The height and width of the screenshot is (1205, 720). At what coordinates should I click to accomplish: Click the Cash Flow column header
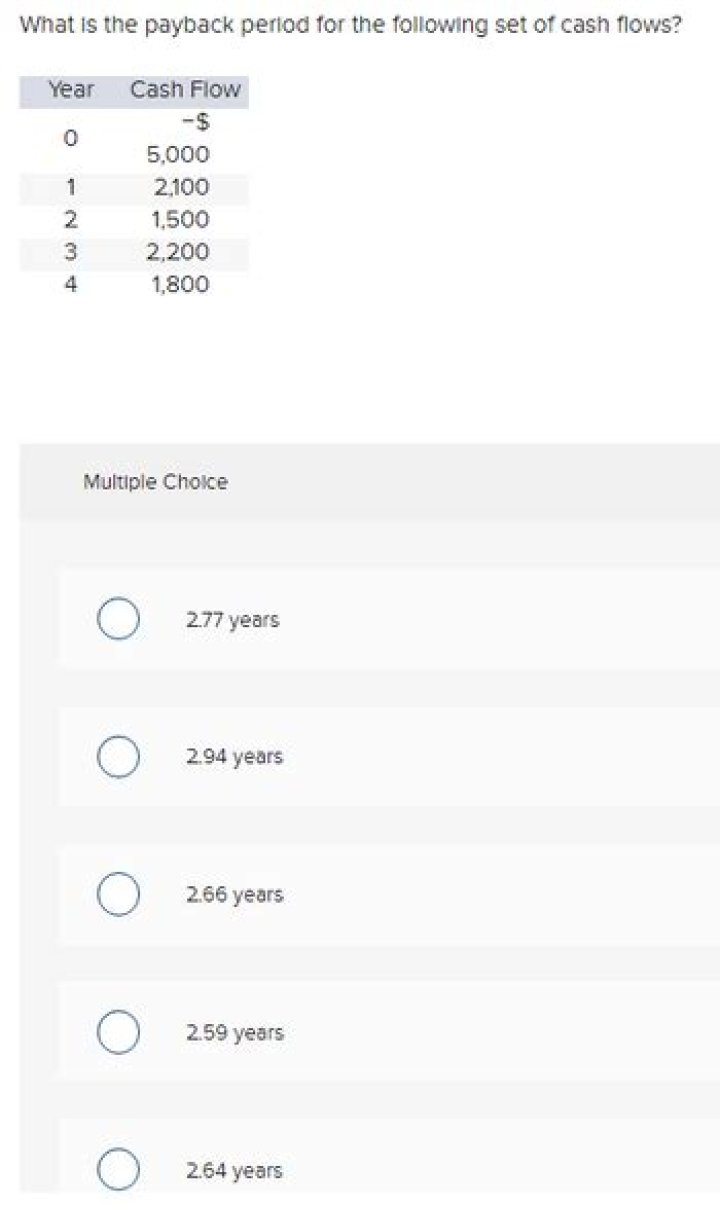pos(185,90)
